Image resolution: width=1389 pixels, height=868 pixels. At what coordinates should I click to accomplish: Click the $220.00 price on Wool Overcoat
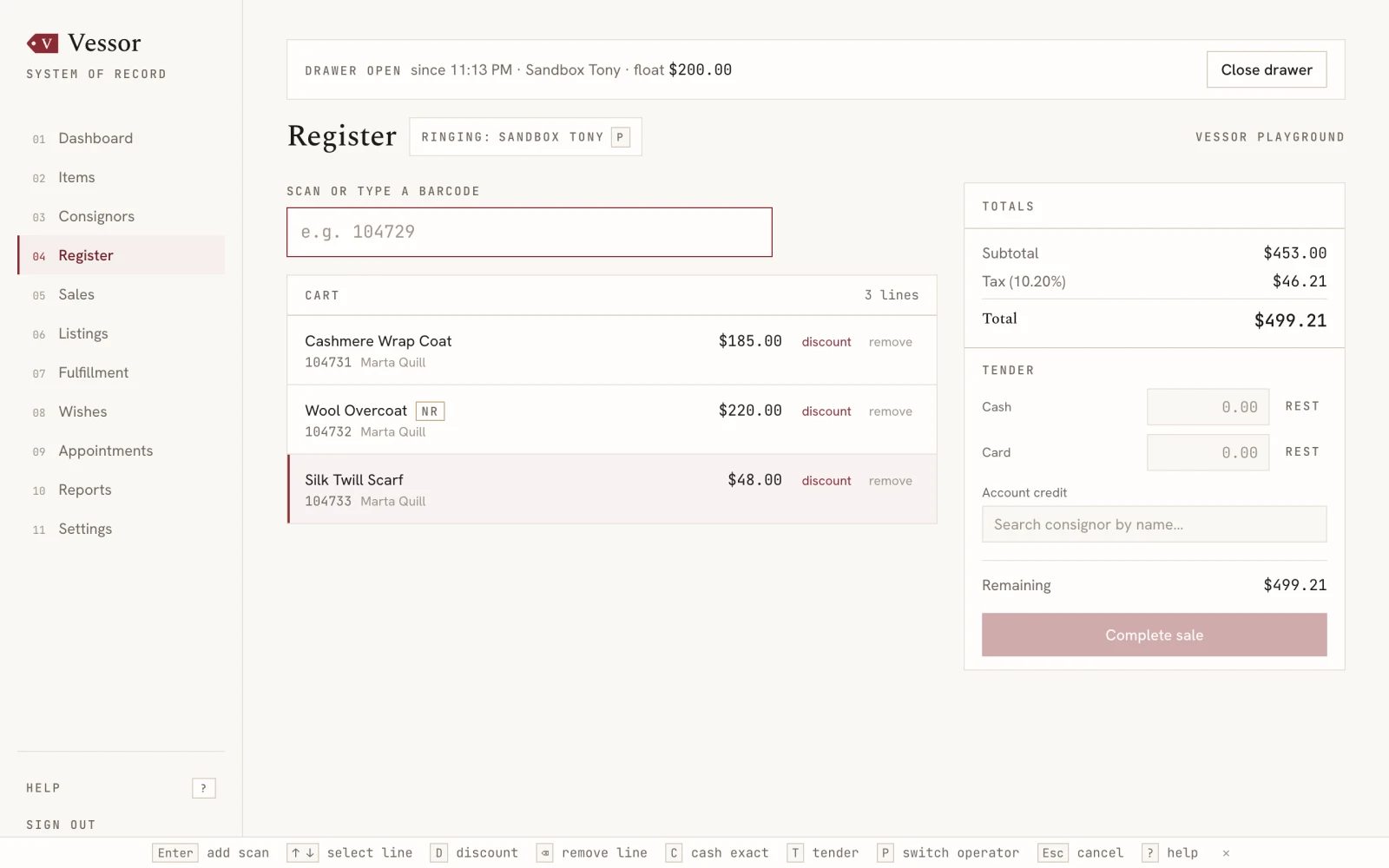[750, 411]
